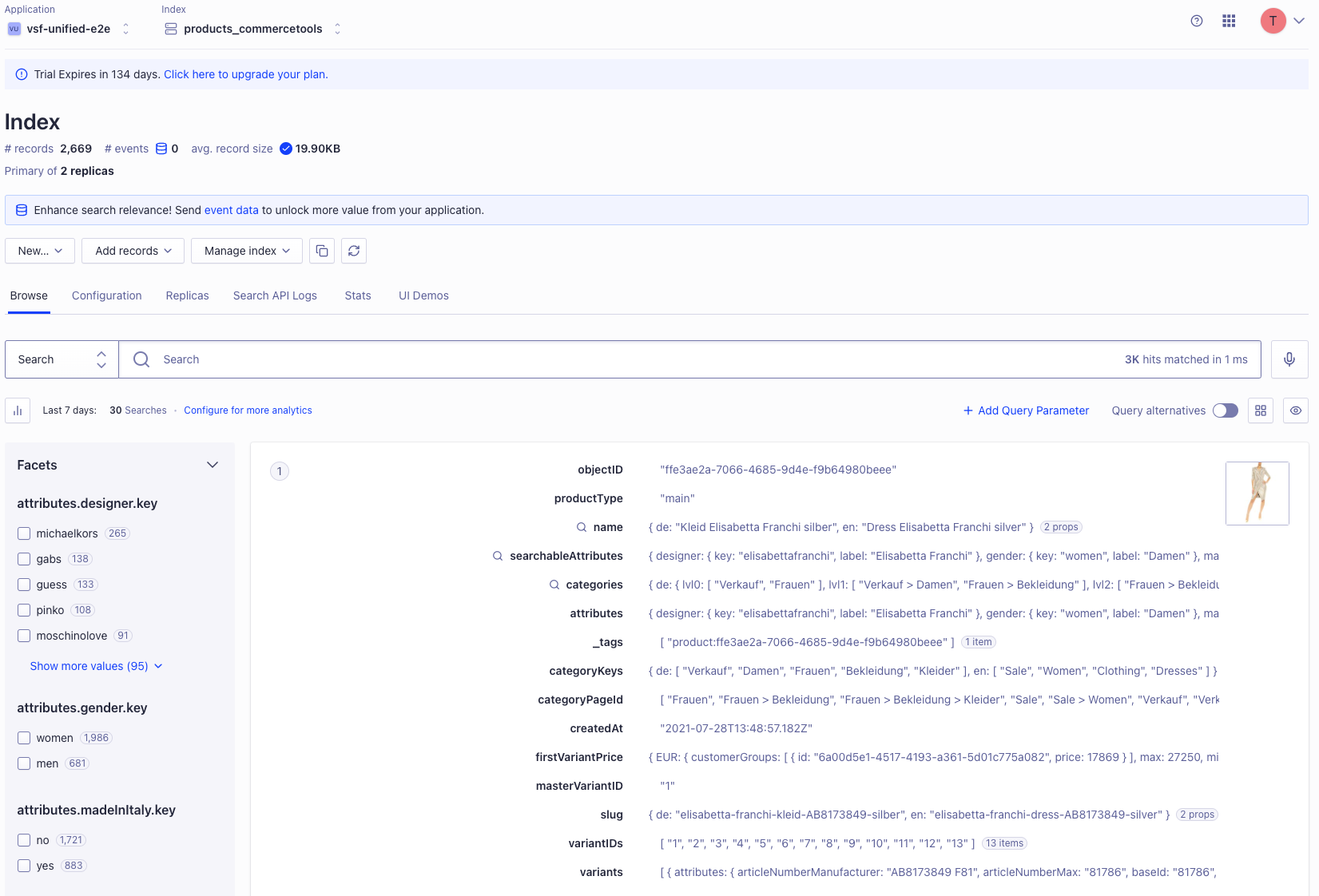The image size is (1319, 896).
Task: Open the index switcher next to products_commercetools
Action: pyautogui.click(x=338, y=28)
